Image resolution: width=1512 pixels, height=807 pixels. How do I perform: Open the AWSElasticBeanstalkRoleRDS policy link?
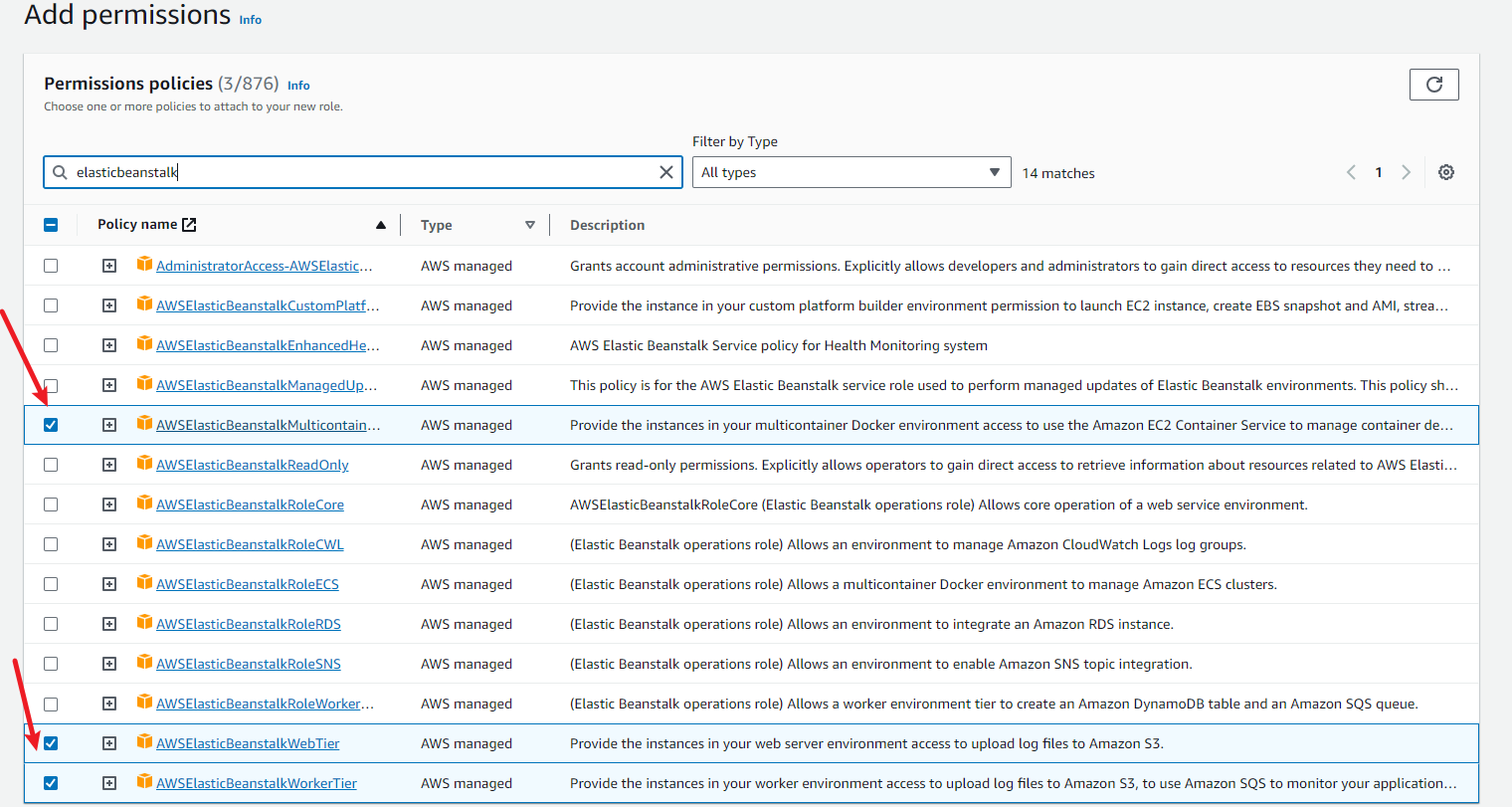[249, 624]
